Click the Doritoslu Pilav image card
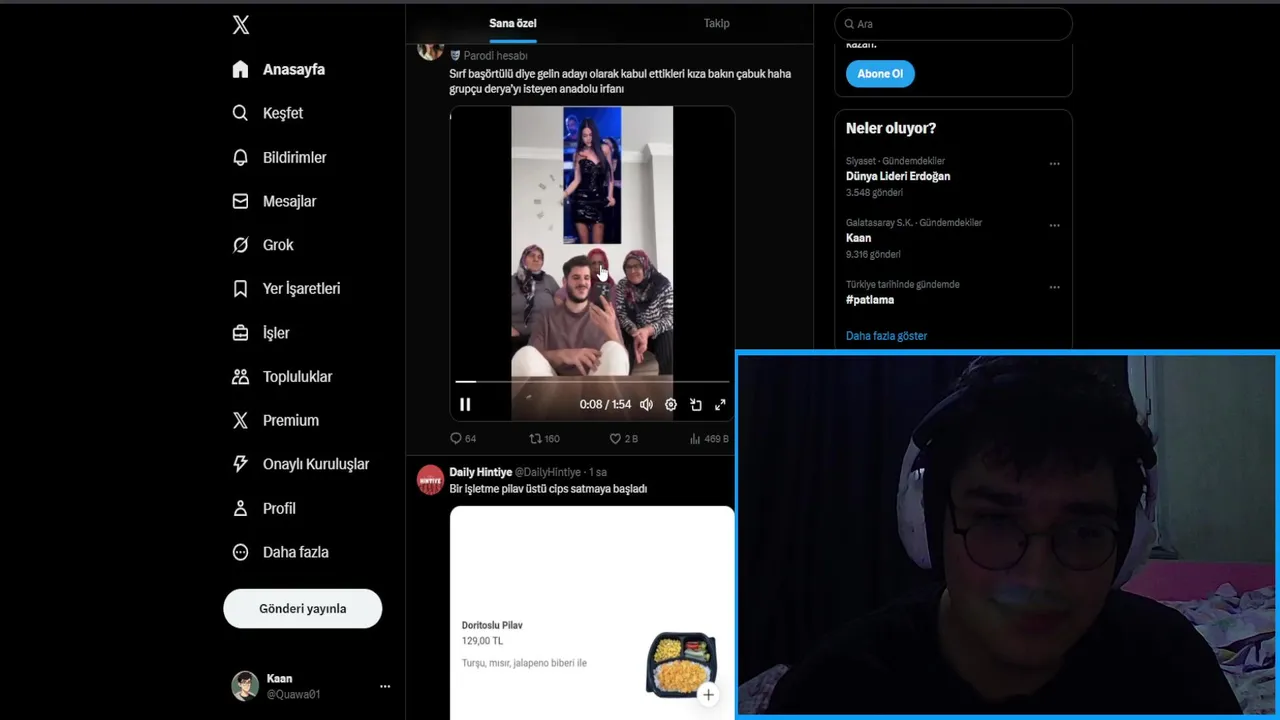 point(592,612)
